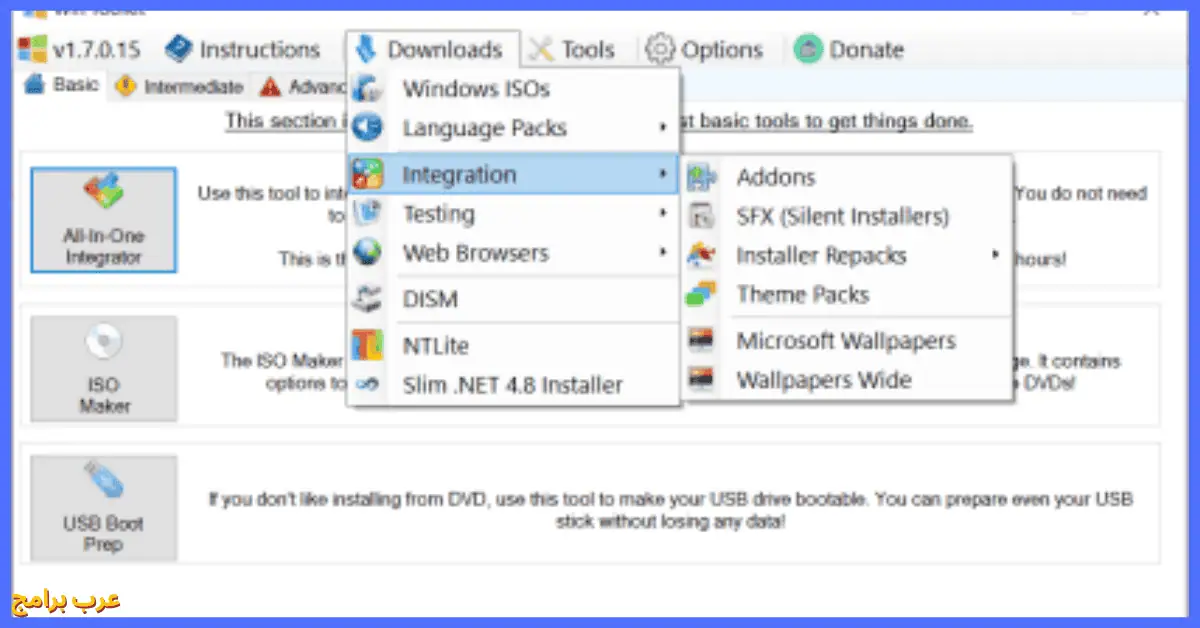Image resolution: width=1200 pixels, height=628 pixels.
Task: Select SFX (Silent Installers) entry
Action: click(x=848, y=216)
